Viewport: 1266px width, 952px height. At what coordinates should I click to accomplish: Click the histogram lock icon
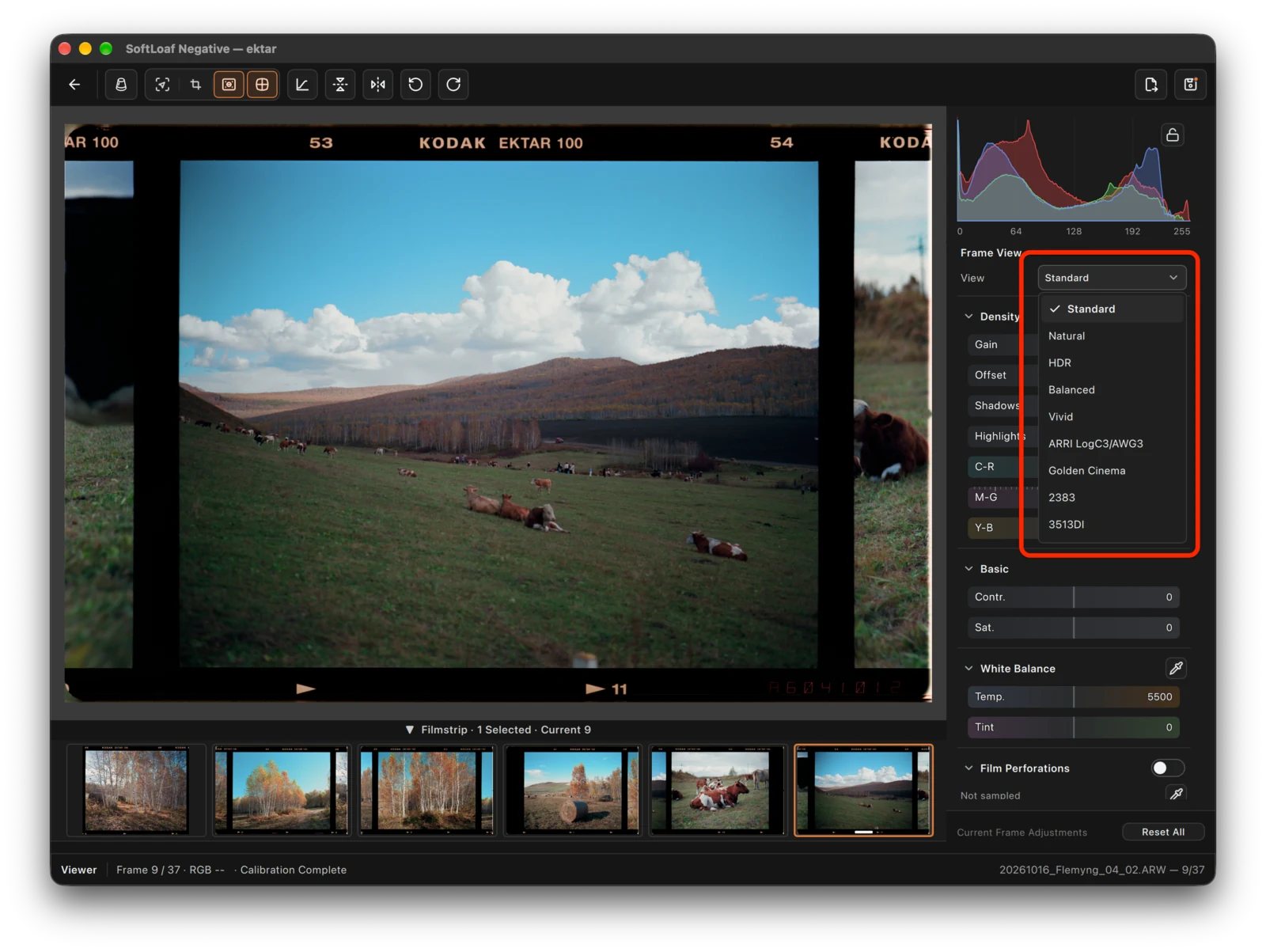point(1173,135)
